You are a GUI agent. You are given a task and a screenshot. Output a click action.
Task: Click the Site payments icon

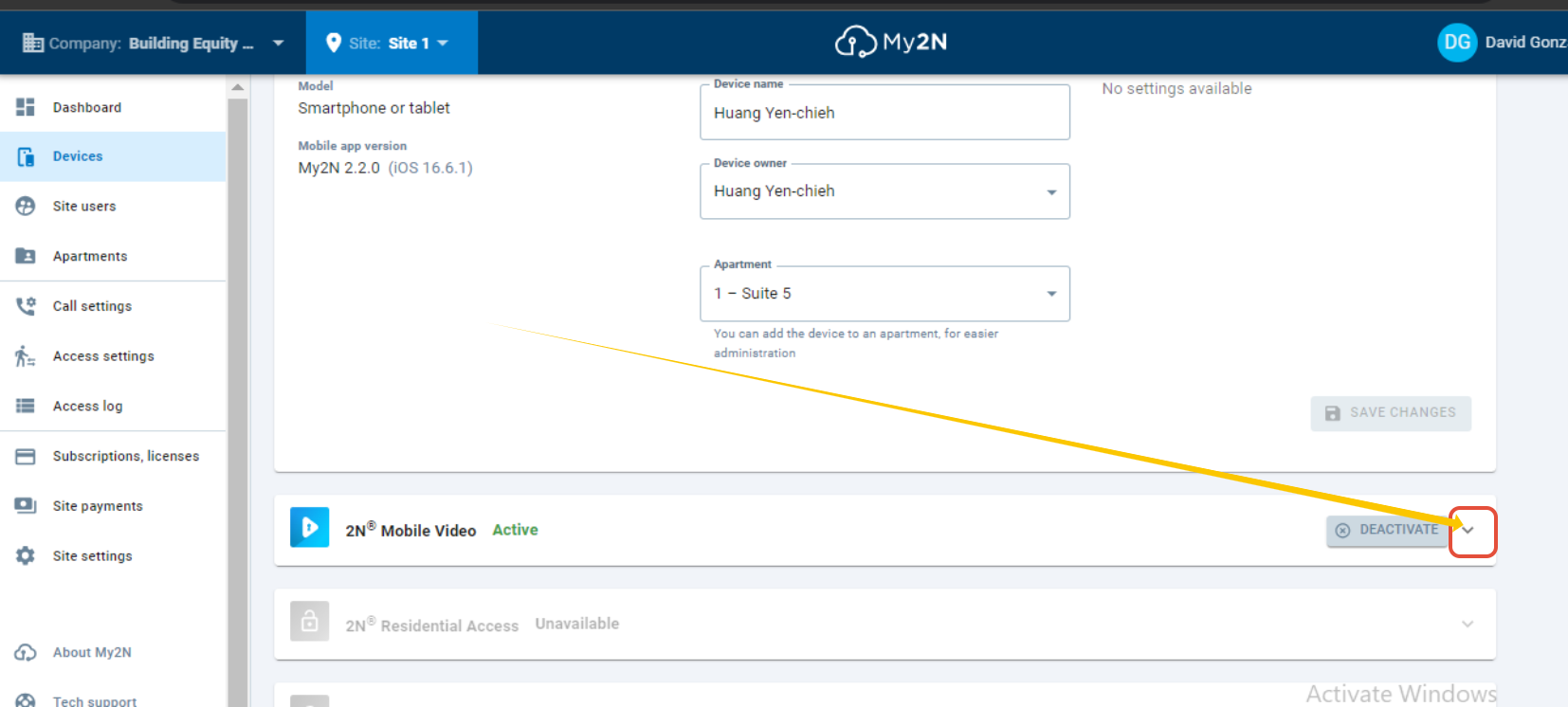tap(26, 506)
